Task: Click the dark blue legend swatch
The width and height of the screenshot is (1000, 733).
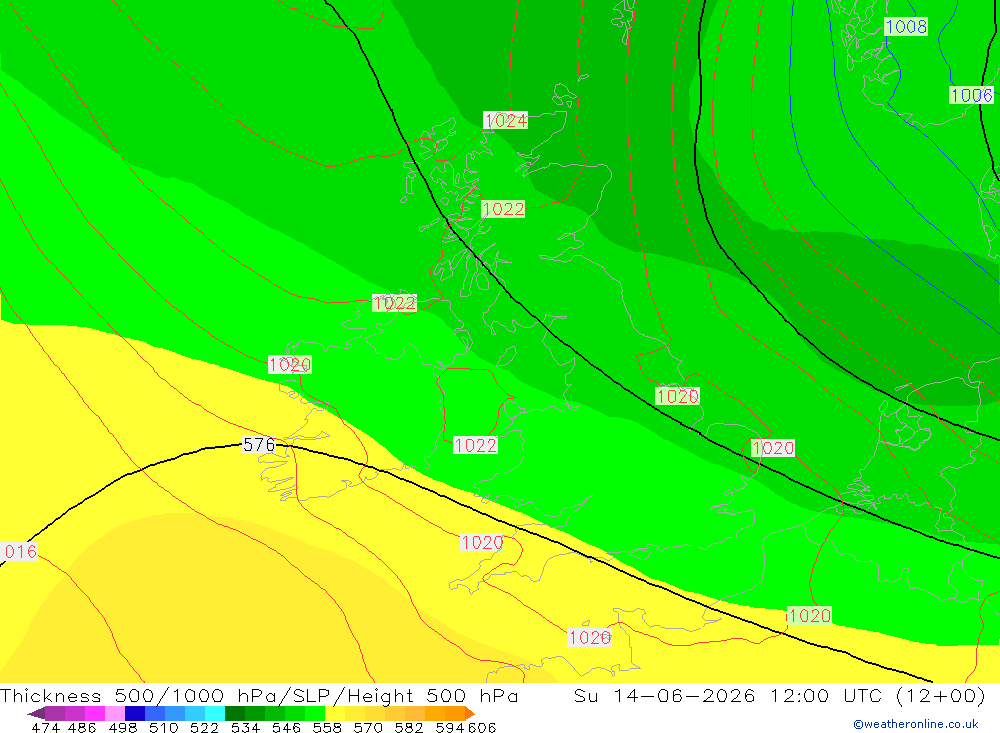Action: (x=135, y=713)
